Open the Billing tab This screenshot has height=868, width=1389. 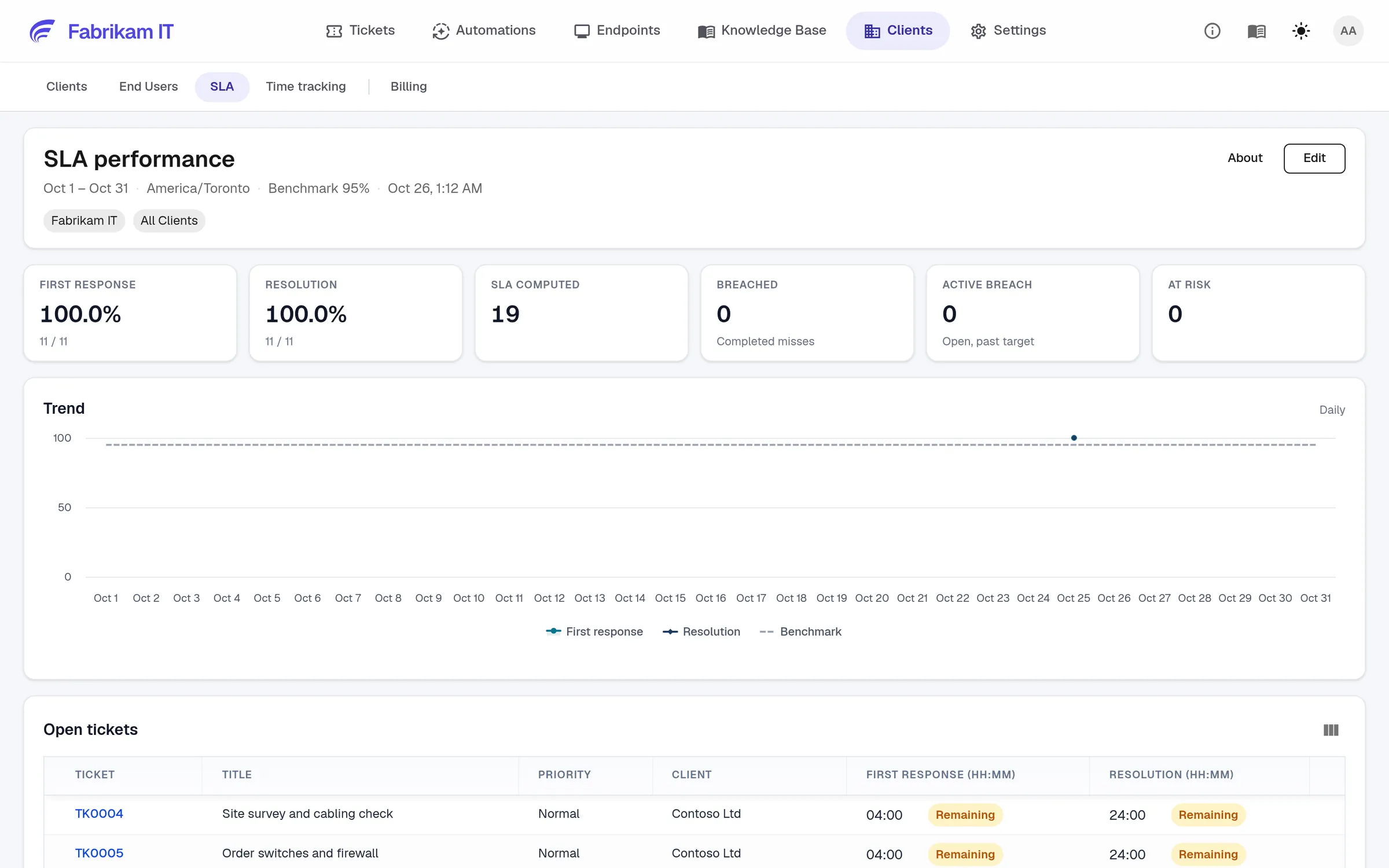409,87
